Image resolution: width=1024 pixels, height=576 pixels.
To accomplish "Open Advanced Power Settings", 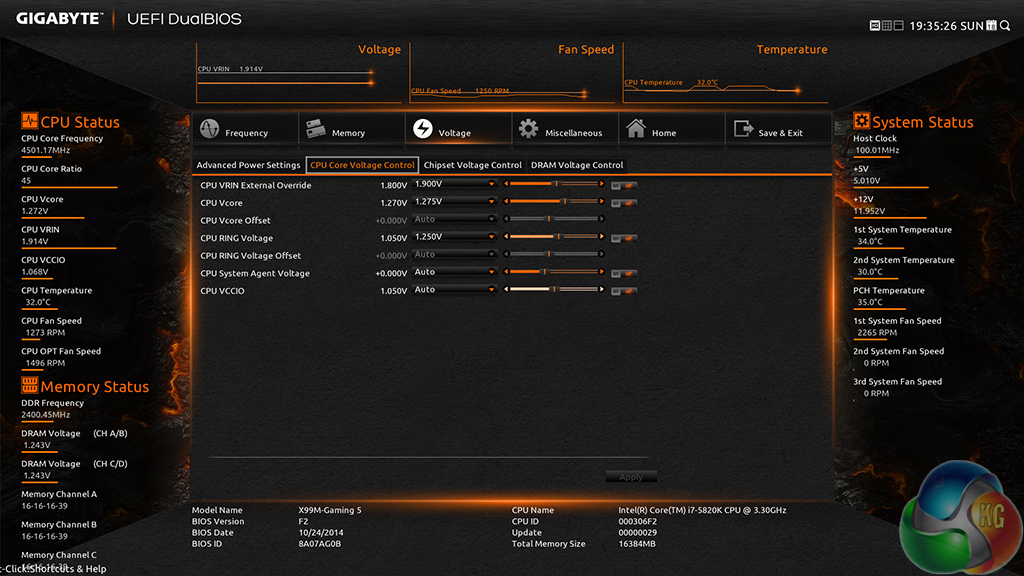I will 248,165.
